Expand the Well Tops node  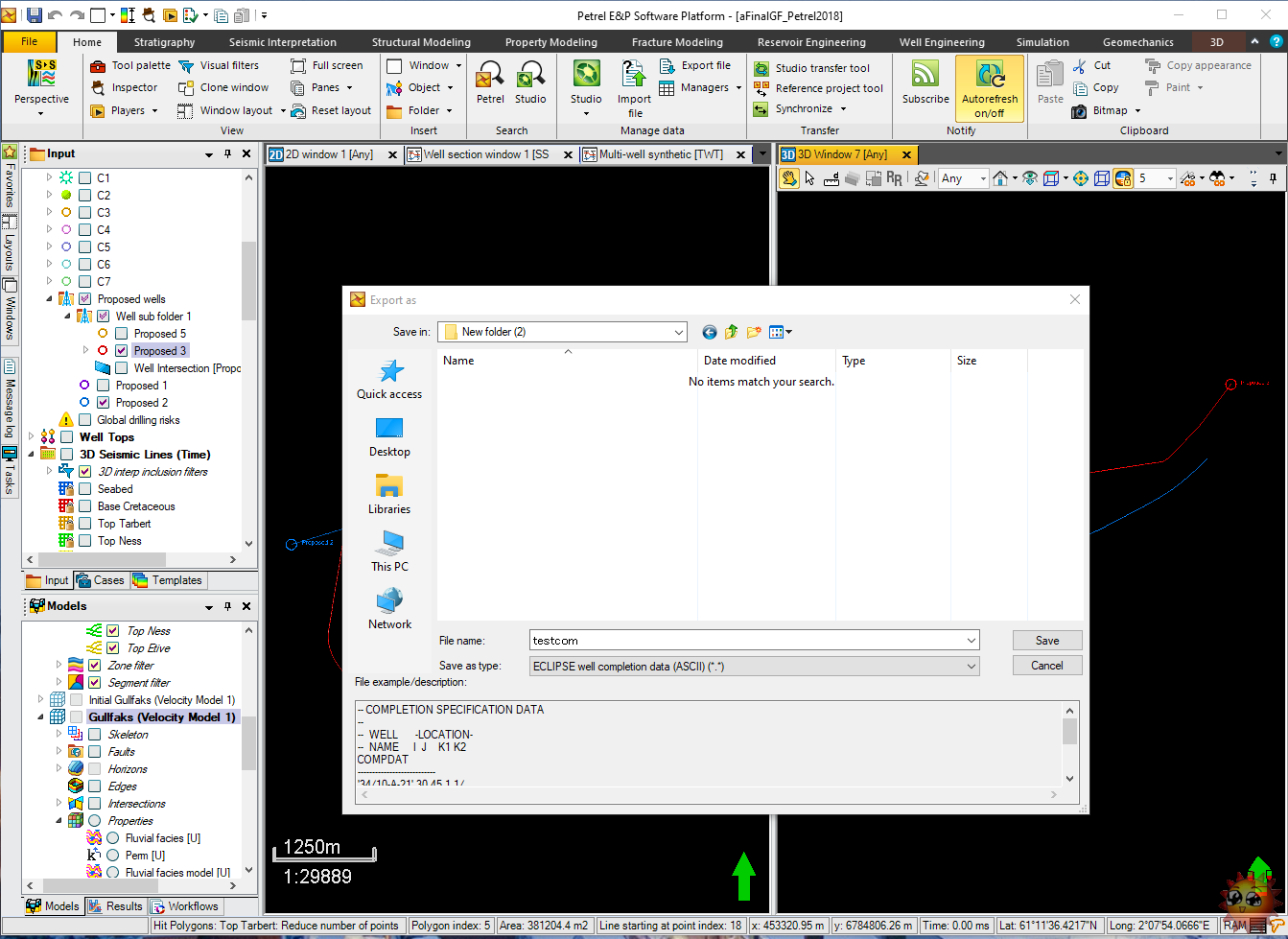[x=31, y=437]
